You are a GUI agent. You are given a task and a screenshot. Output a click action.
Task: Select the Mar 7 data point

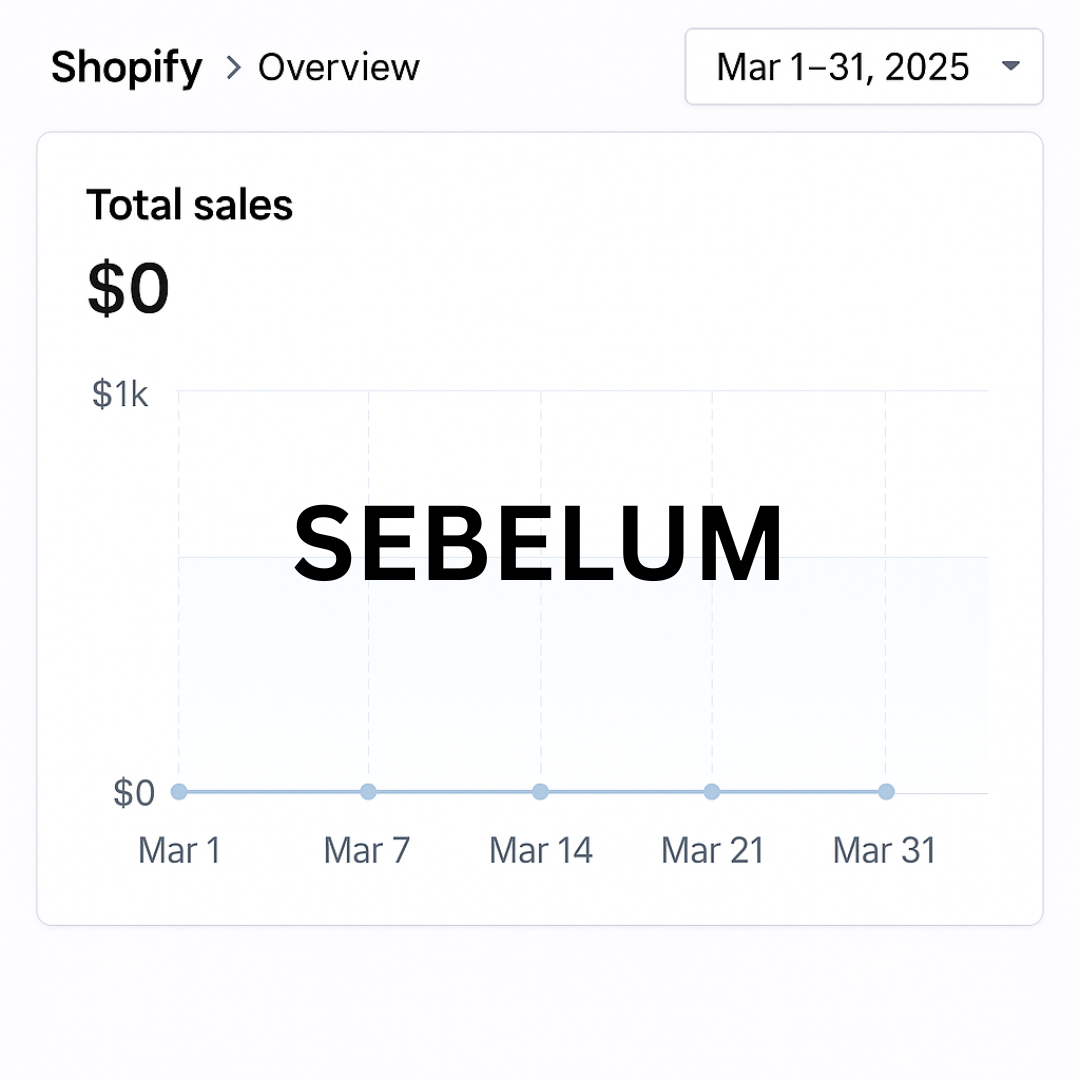[x=368, y=791]
